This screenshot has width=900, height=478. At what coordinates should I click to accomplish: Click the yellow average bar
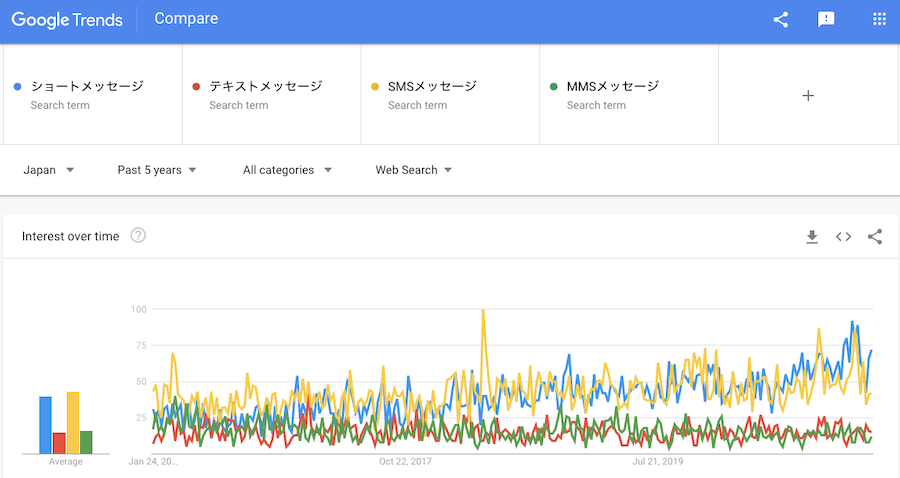[72, 422]
